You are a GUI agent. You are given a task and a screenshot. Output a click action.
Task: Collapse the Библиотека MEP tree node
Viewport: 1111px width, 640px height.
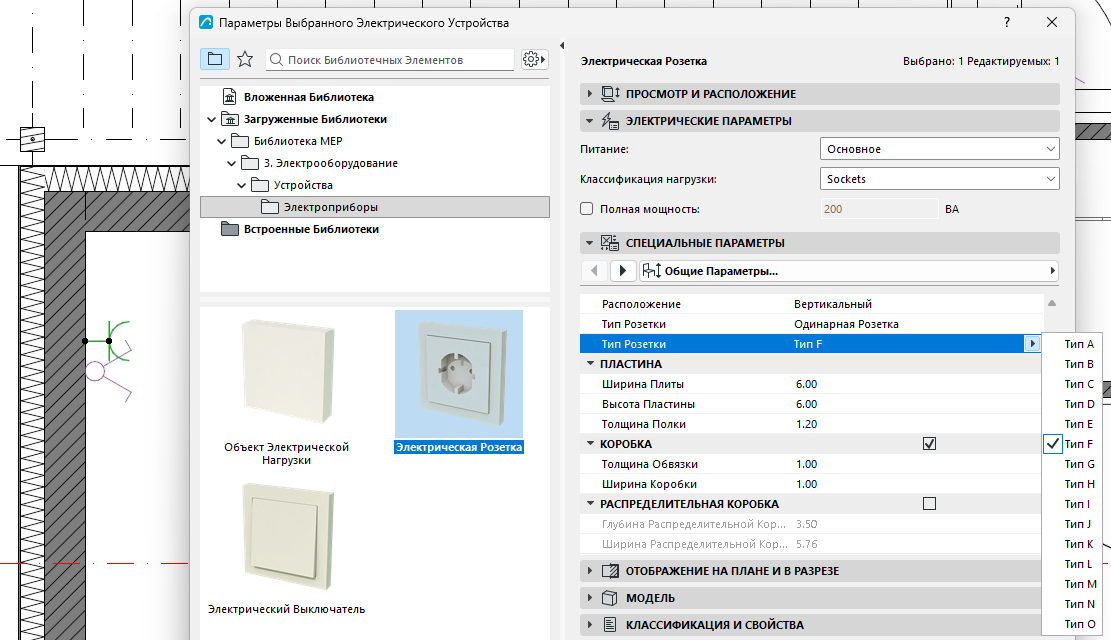point(221,141)
